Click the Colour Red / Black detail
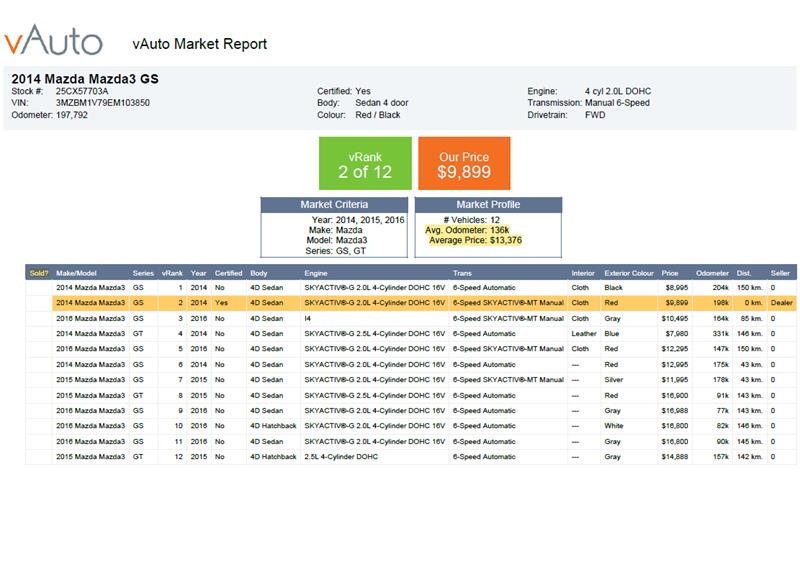Screen dimensions: 800x580 coord(359,115)
